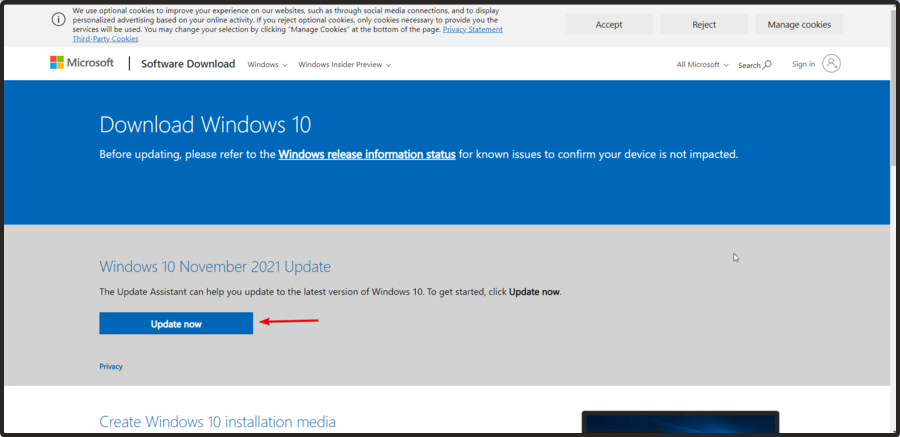
Task: Click the Update now button
Action: coord(176,323)
